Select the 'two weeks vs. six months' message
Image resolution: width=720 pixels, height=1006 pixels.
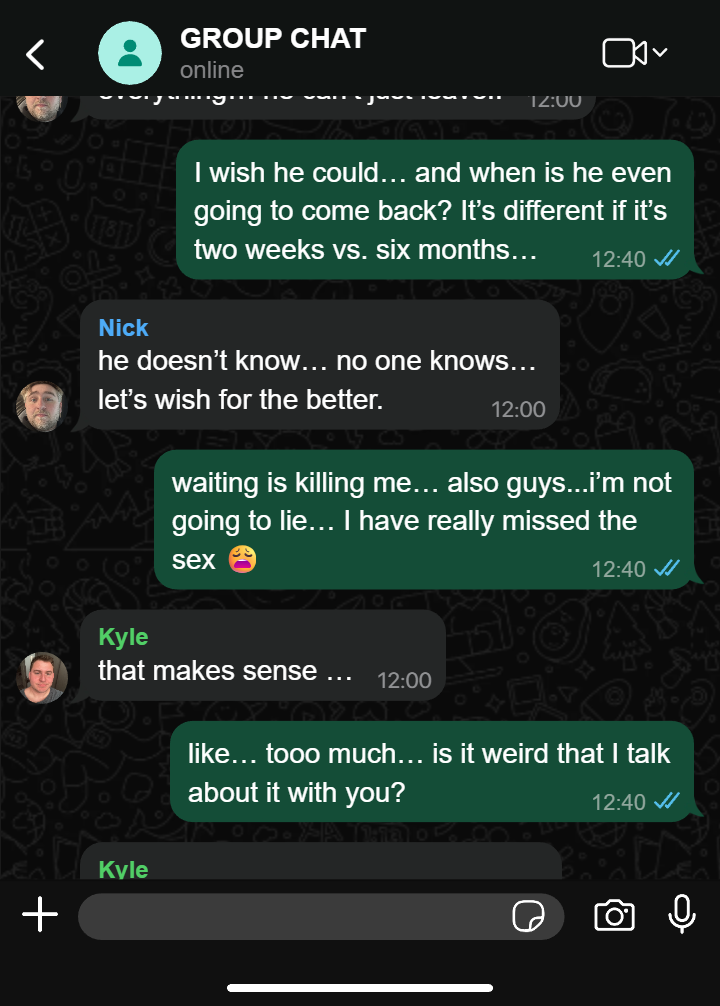click(435, 210)
